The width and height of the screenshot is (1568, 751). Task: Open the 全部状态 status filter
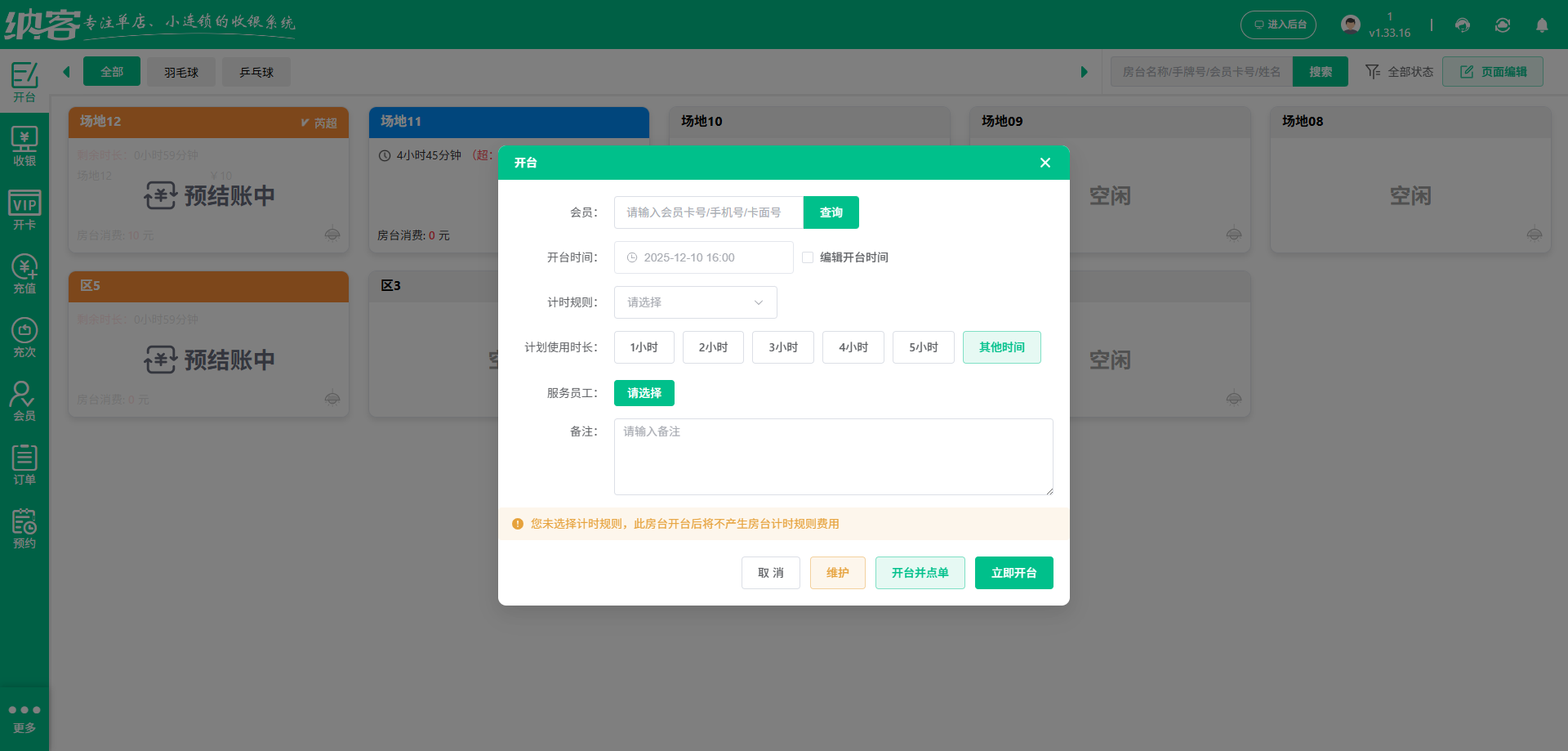click(1399, 71)
